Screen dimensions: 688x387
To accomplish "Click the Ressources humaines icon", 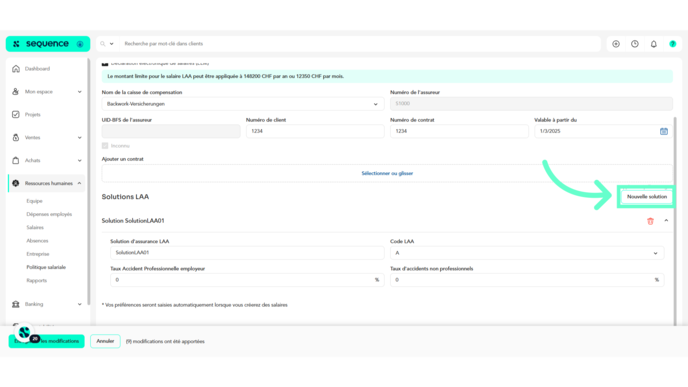I will pos(16,183).
